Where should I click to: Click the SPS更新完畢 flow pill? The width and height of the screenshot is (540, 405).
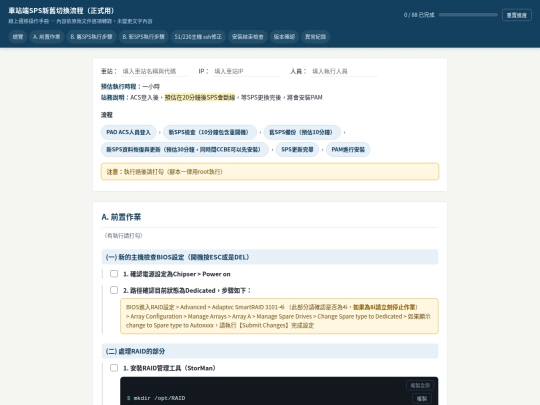pos(297,149)
